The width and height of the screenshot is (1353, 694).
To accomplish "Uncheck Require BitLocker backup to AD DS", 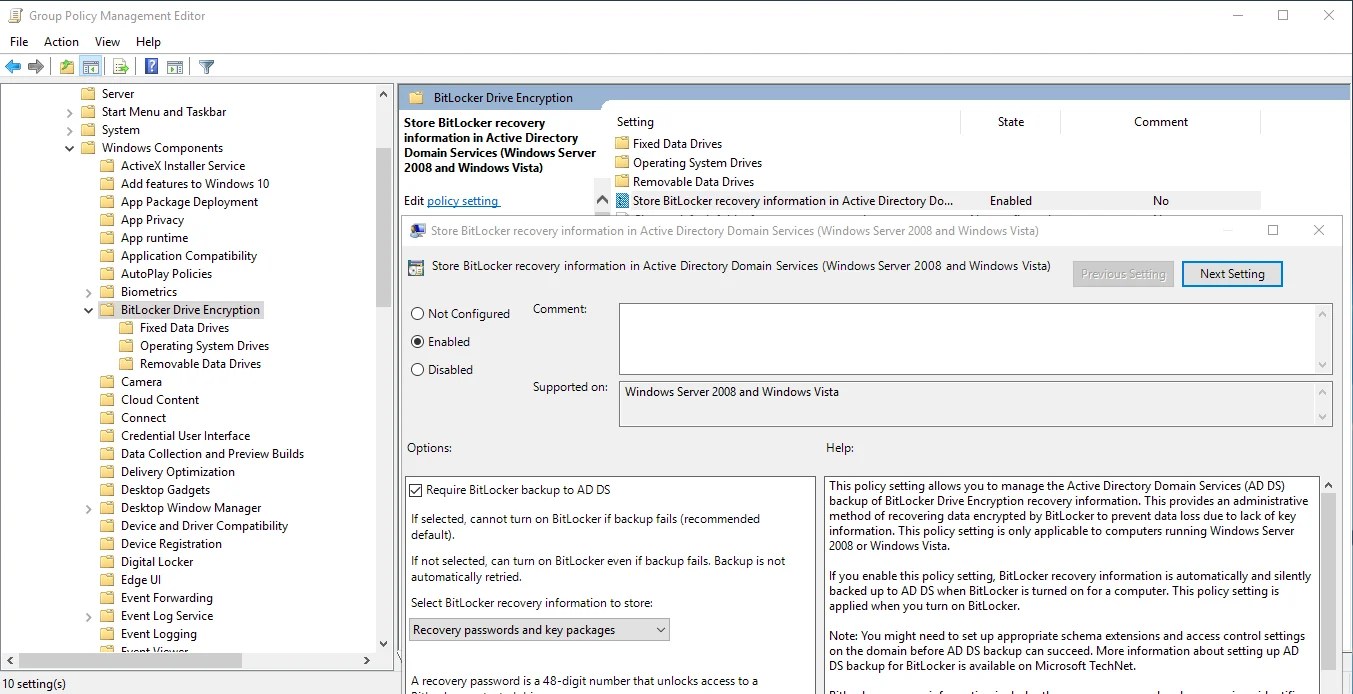I will [x=416, y=489].
